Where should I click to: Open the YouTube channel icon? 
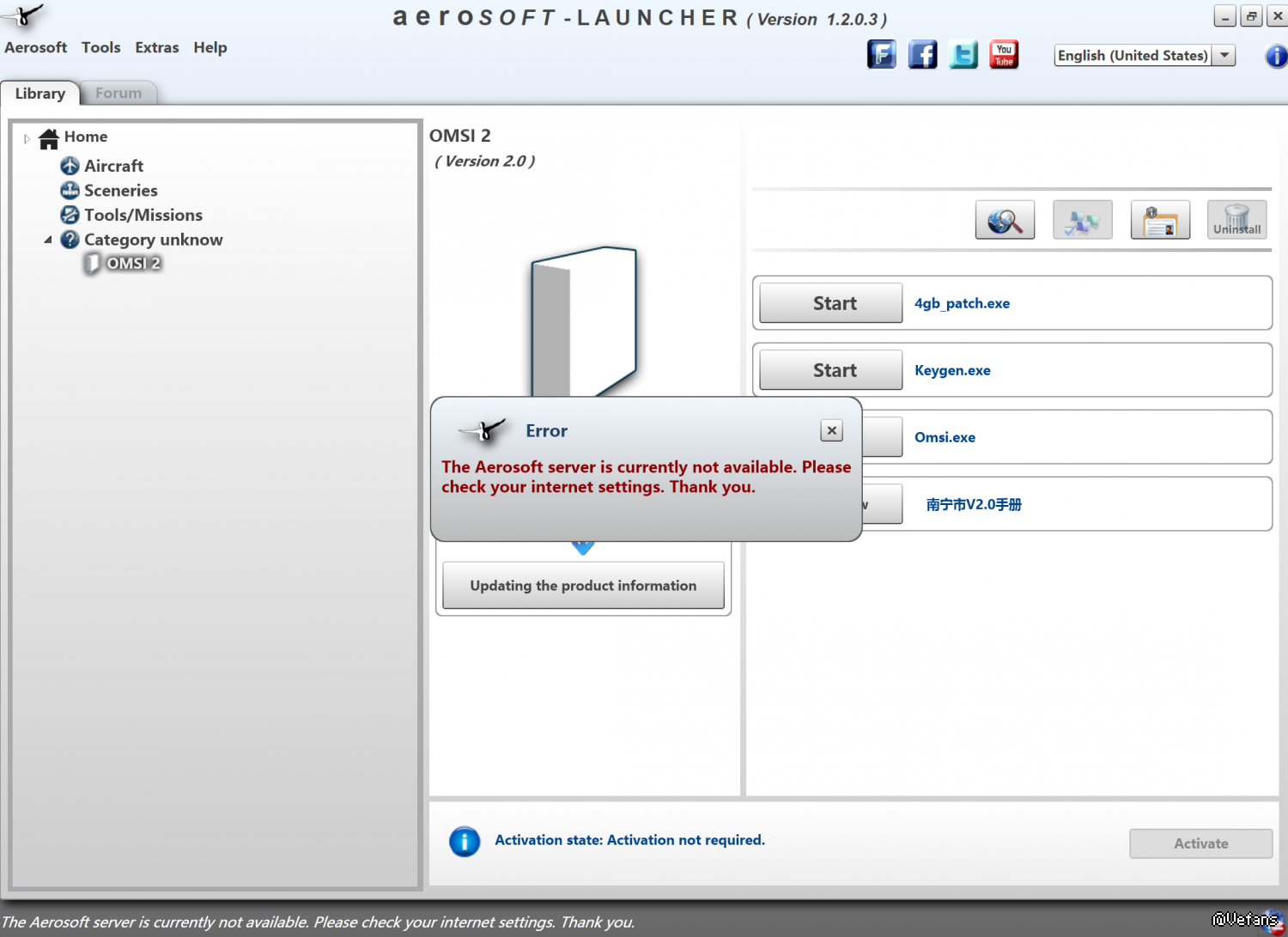(1004, 55)
